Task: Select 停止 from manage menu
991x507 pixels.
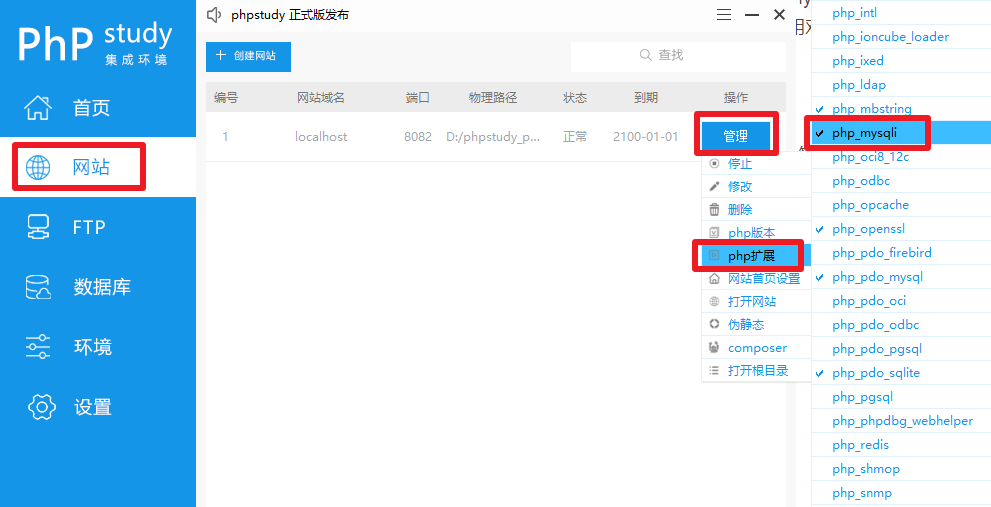Action: pos(756,164)
